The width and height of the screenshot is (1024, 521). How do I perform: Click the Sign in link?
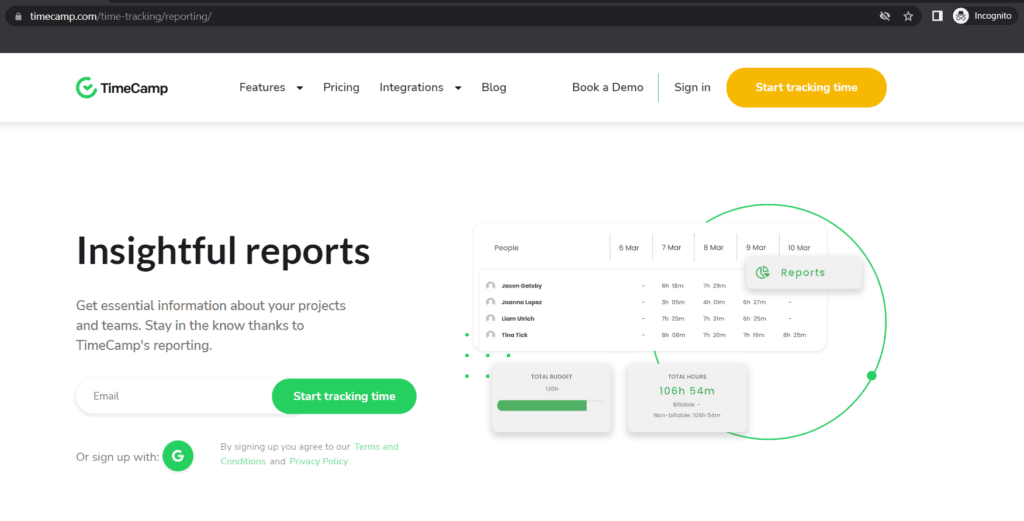(x=692, y=87)
